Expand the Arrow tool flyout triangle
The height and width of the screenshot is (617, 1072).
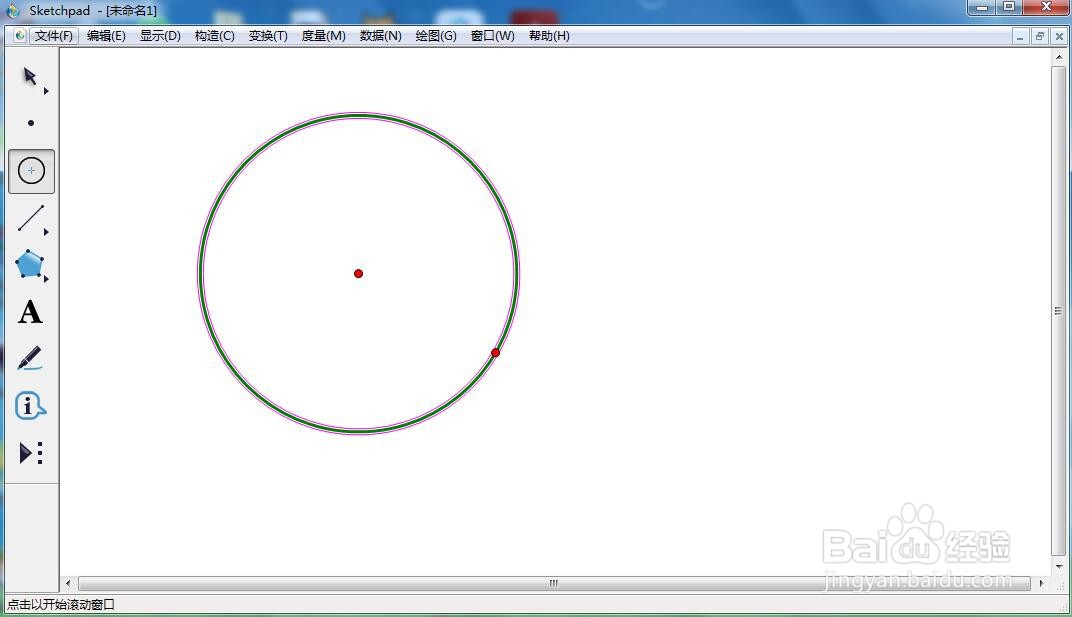46,91
